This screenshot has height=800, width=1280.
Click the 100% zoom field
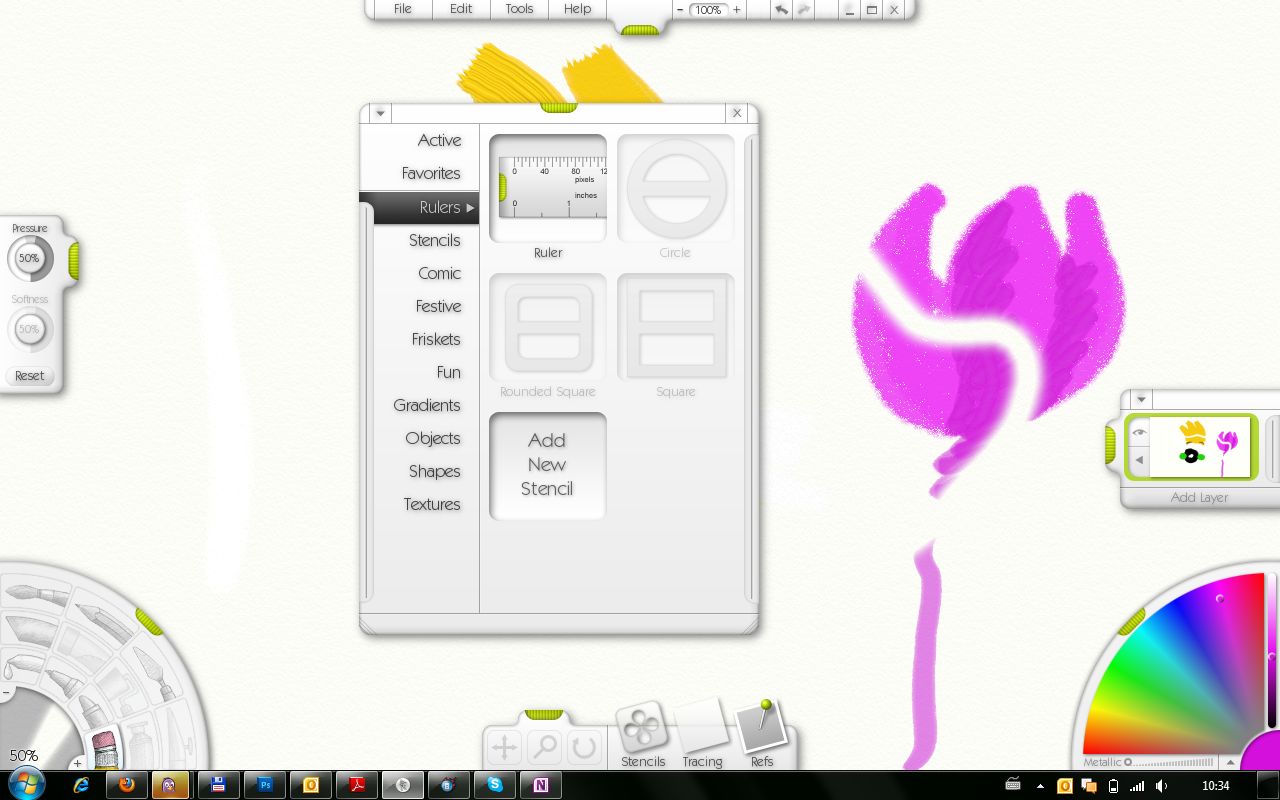[709, 9]
